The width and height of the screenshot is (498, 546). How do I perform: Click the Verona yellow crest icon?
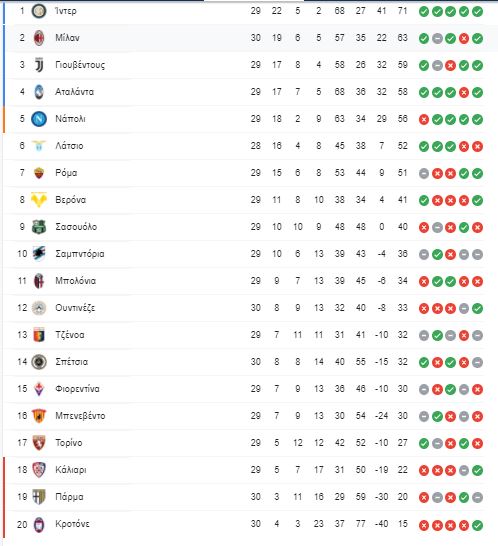pyautogui.click(x=39, y=200)
